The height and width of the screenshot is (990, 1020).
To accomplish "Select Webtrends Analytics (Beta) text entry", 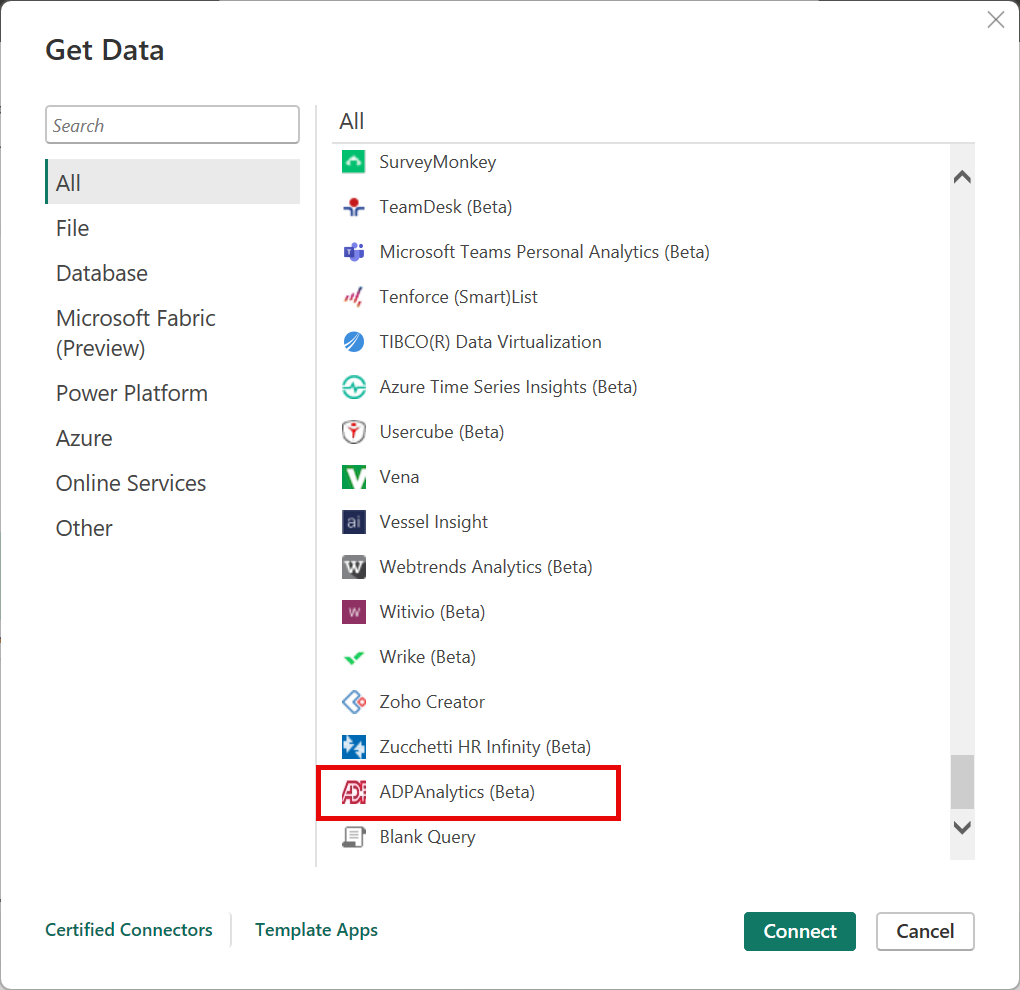I will pos(486,567).
